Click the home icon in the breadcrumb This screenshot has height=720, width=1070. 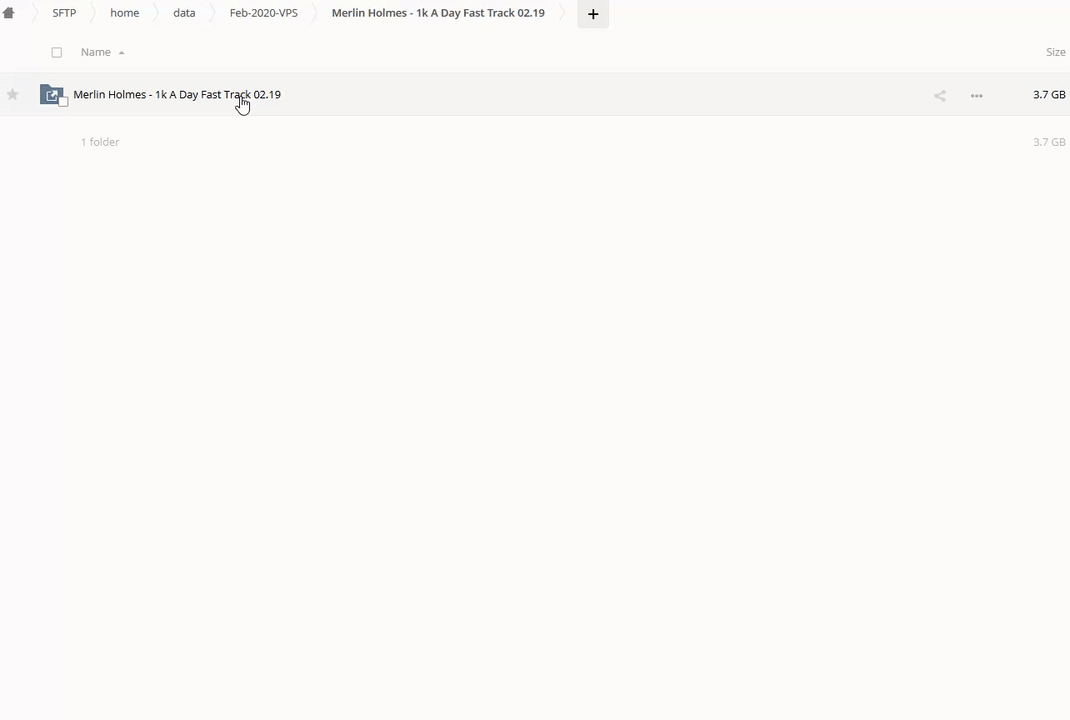[x=9, y=13]
